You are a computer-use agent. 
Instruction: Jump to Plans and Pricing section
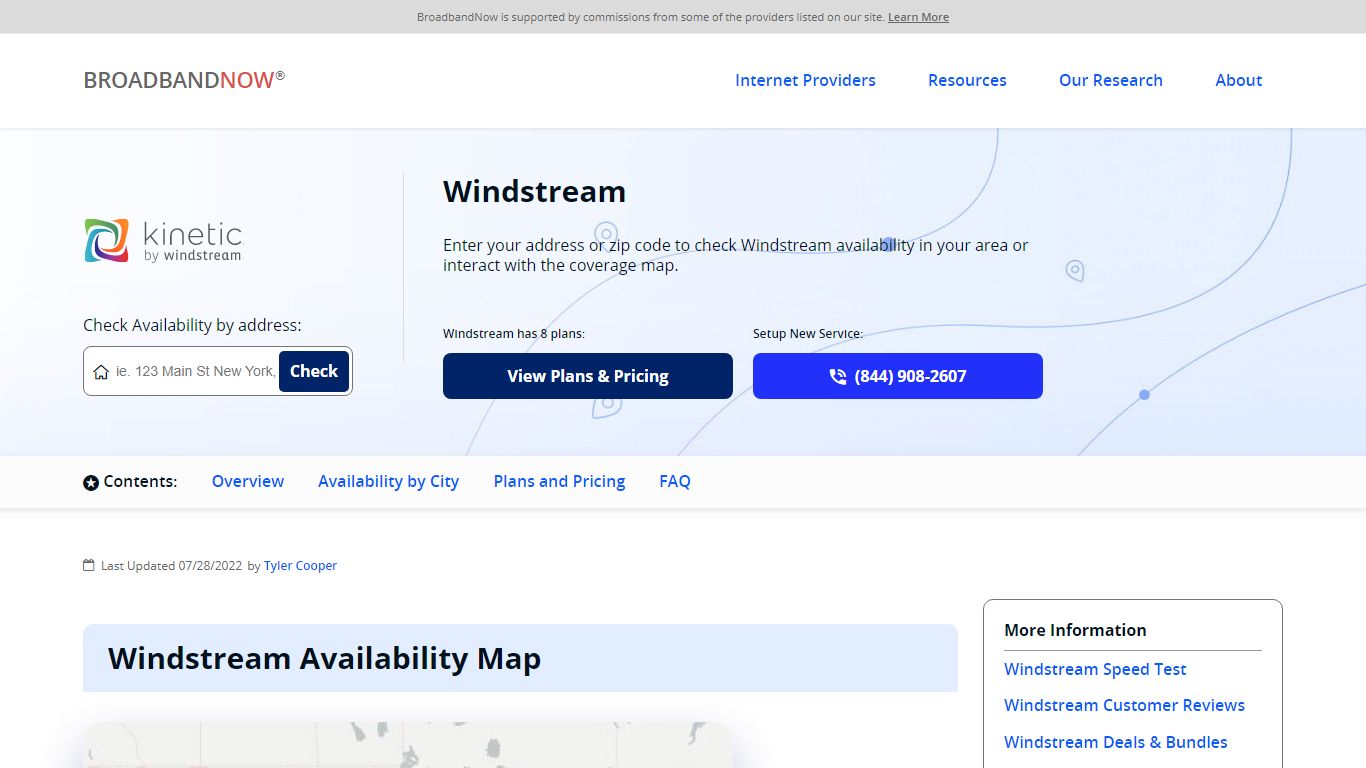tap(559, 482)
